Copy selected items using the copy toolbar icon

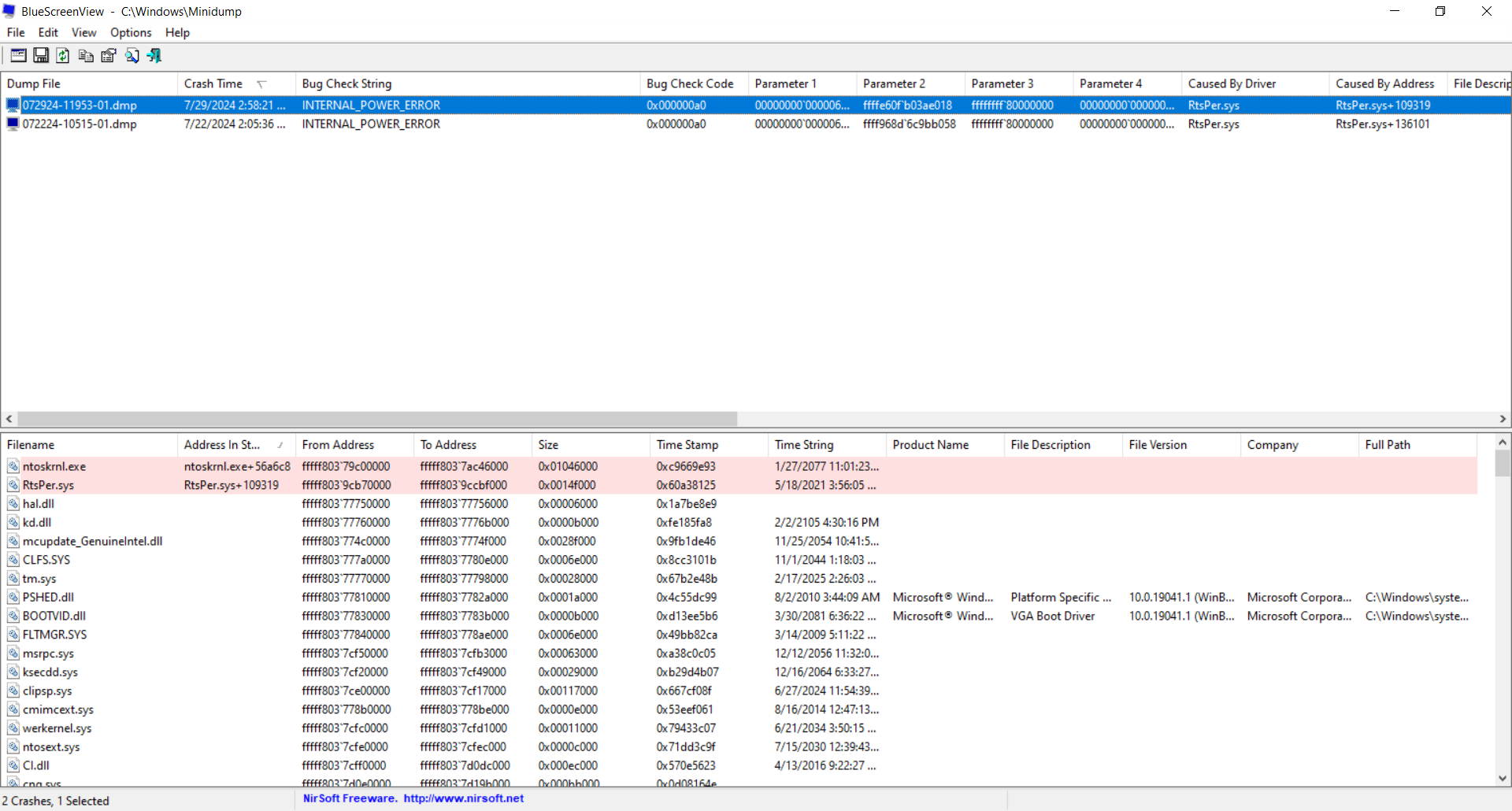pos(86,55)
